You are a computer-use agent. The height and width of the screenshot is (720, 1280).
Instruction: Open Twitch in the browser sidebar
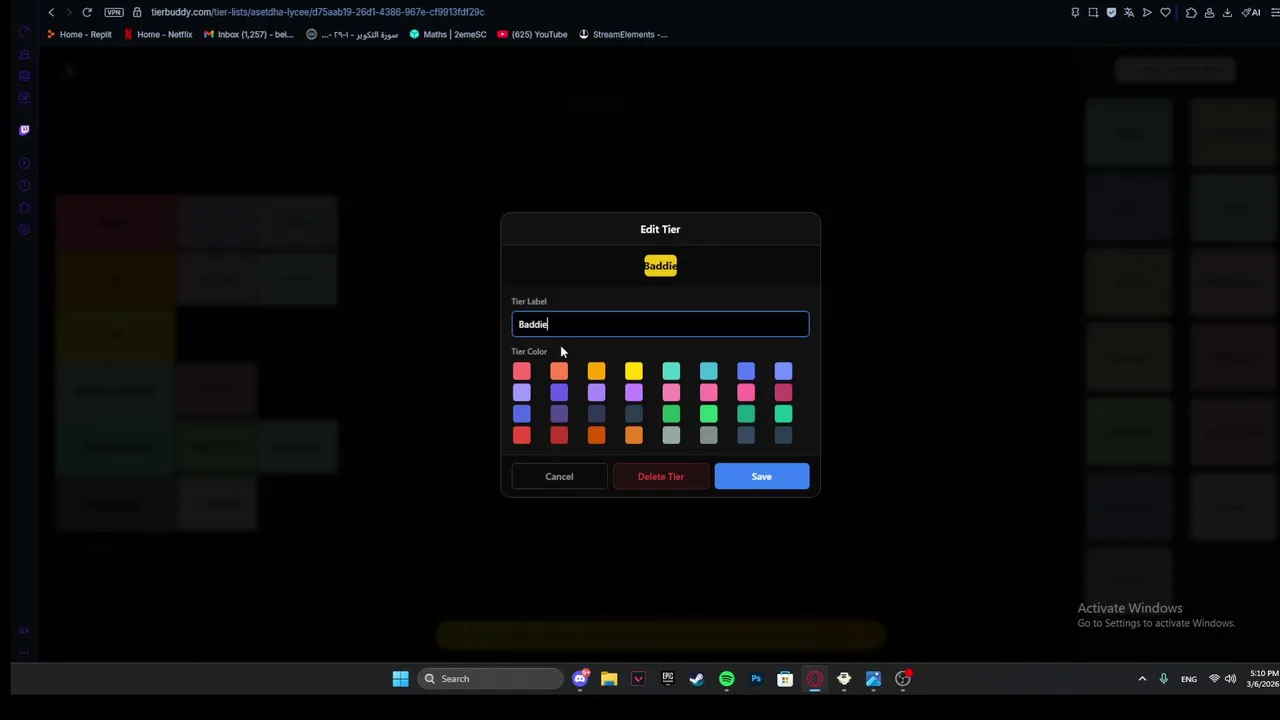pyautogui.click(x=24, y=130)
